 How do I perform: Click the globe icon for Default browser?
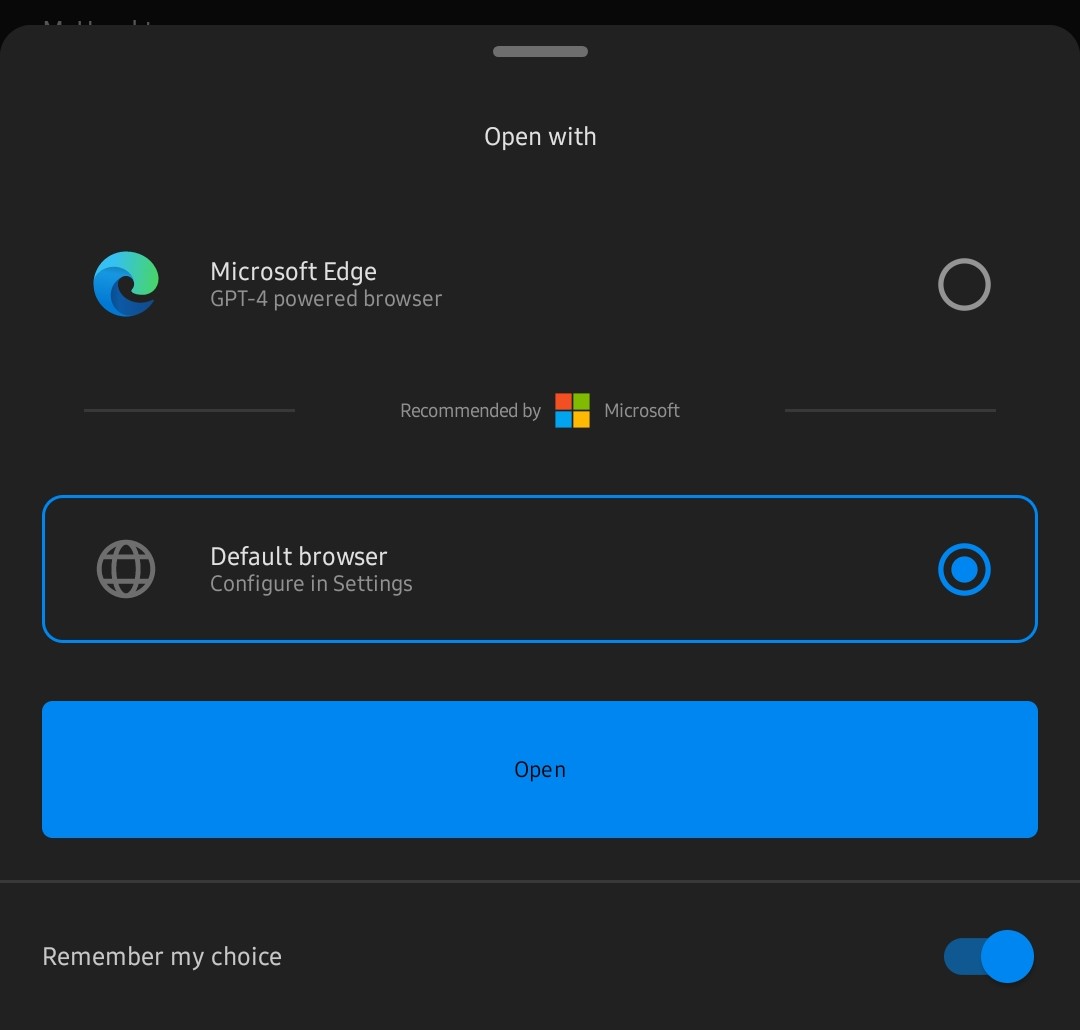click(126, 569)
